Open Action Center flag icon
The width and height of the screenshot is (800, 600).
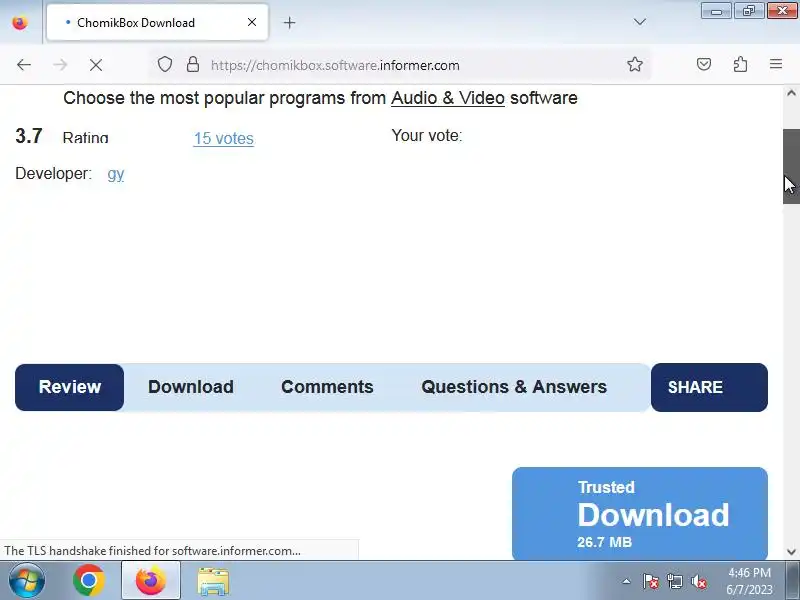click(651, 581)
